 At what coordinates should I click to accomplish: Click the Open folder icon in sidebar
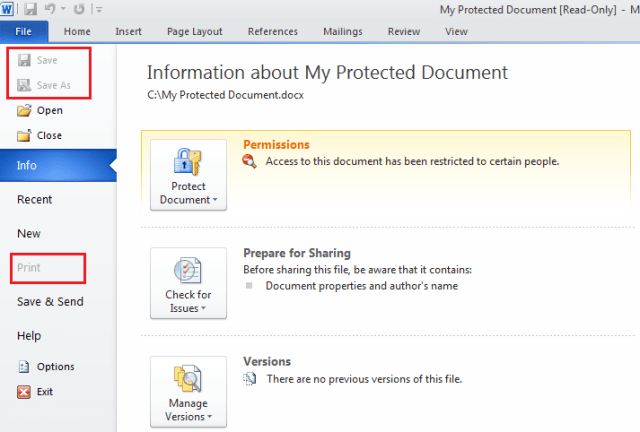tap(25, 110)
